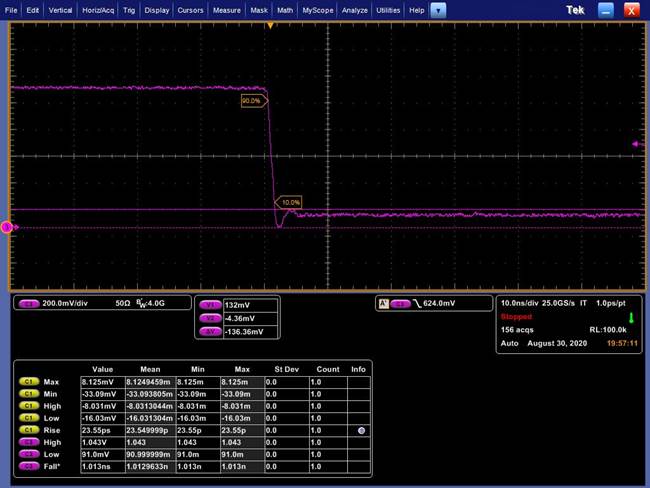Click the 1.043V High value cell

(103, 442)
